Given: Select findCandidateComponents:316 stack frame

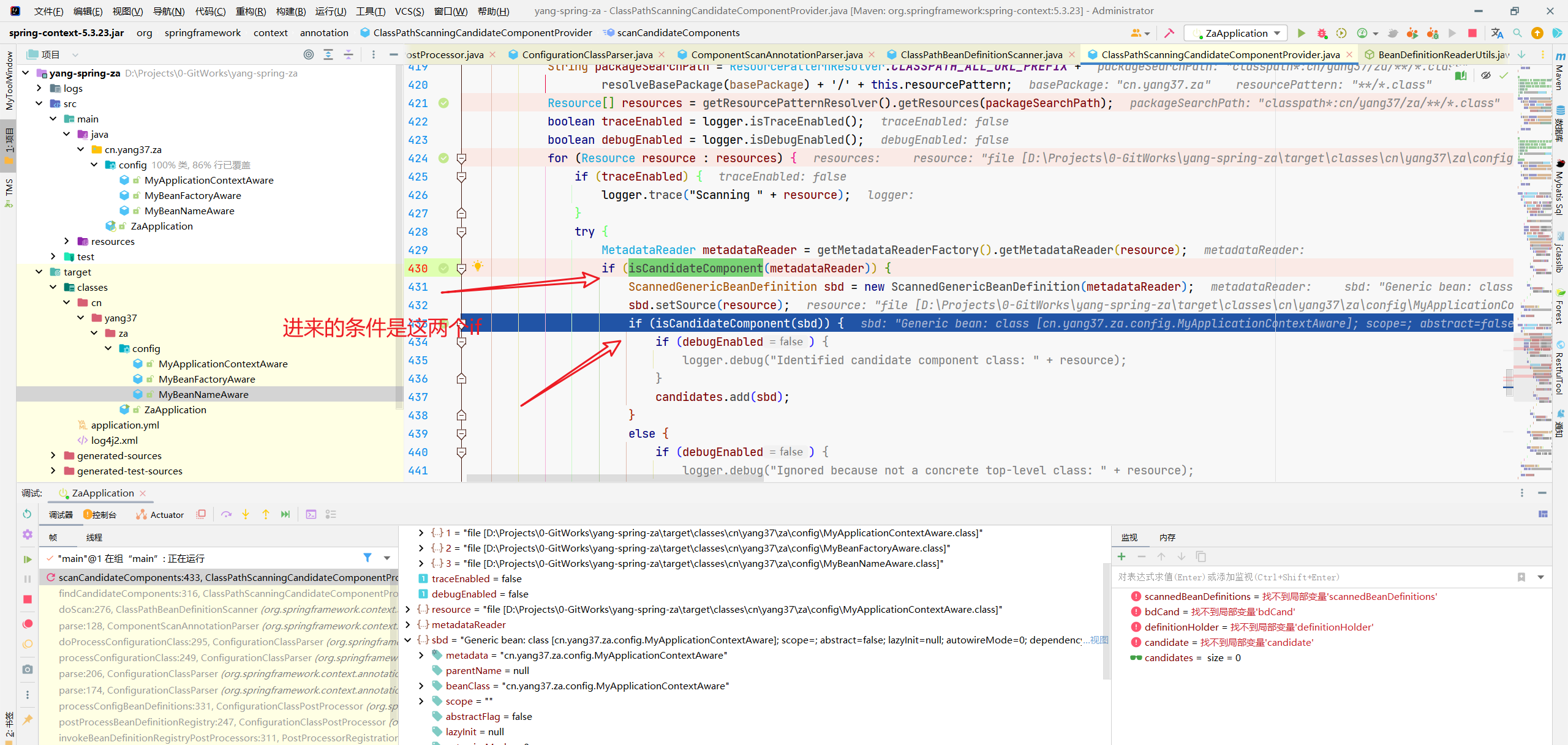Looking at the screenshot, I should 219,593.
